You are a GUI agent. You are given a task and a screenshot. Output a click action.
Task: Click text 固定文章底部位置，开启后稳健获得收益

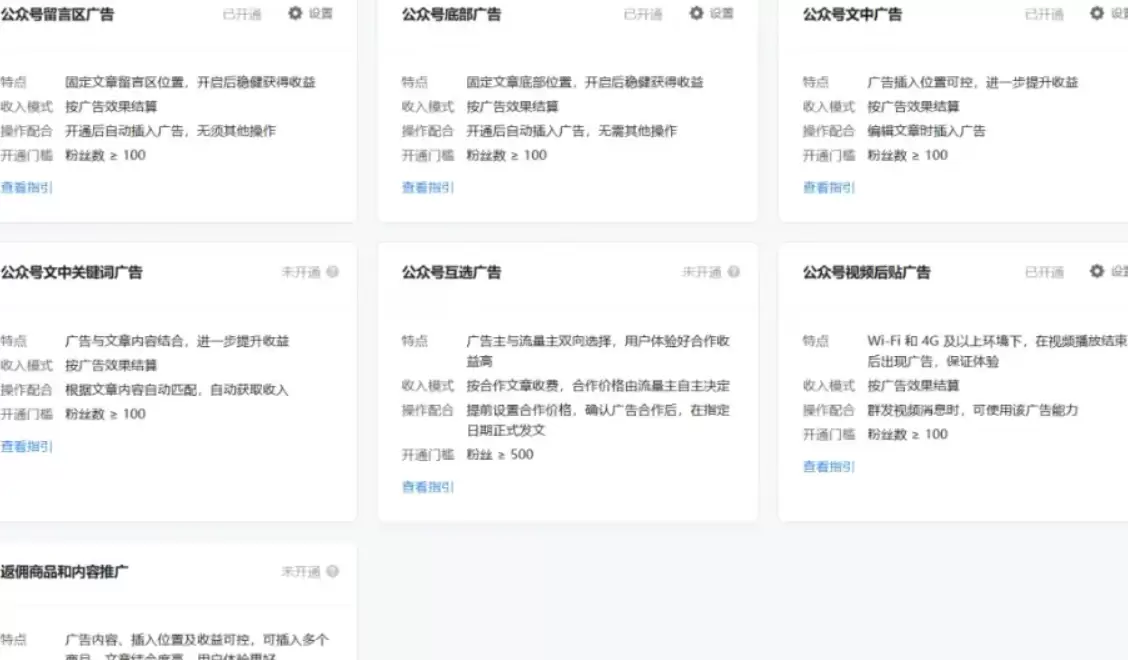[584, 82]
